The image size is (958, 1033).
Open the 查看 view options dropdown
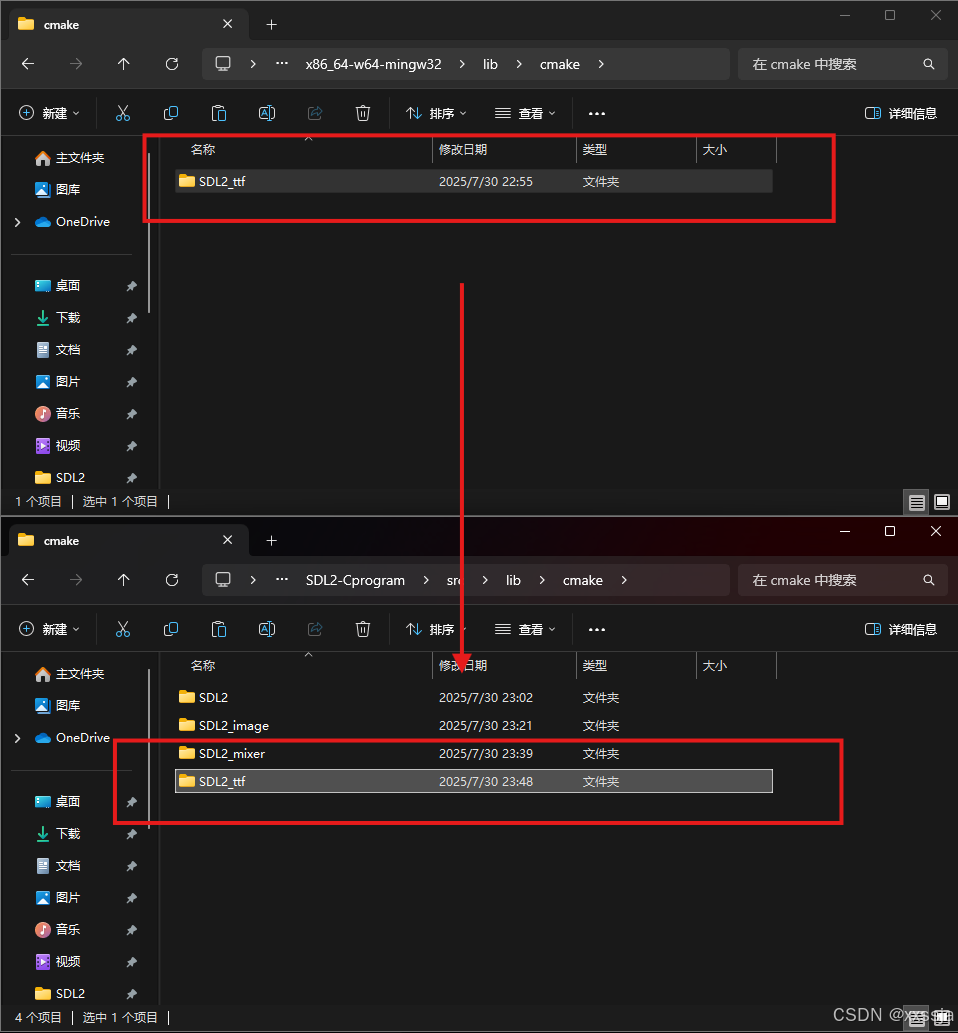click(x=525, y=112)
